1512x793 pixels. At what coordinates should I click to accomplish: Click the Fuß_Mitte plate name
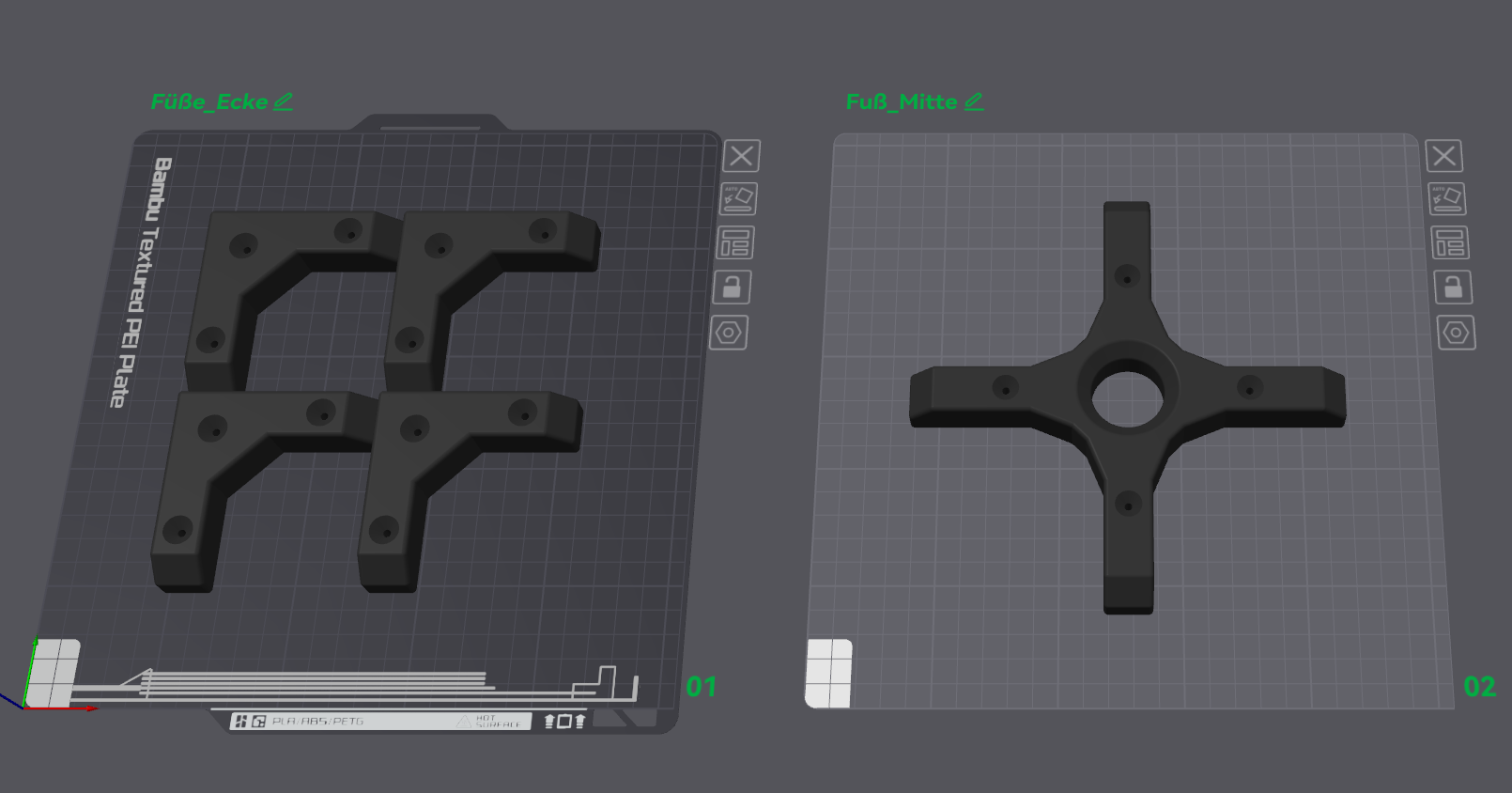point(902,101)
